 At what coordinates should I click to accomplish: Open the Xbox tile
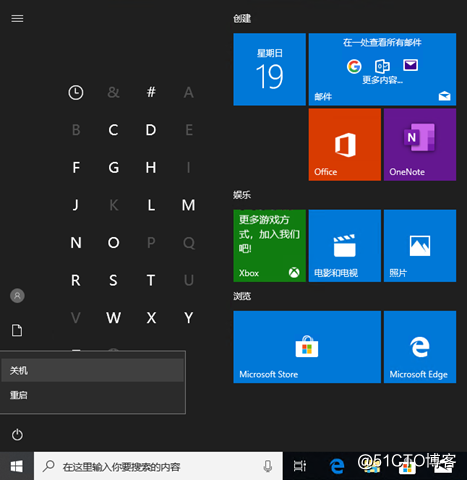click(269, 246)
